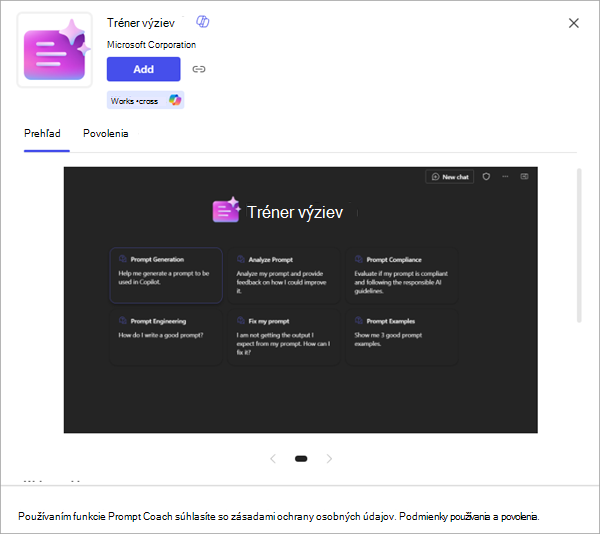Click Microsoft Corporation publisher name
The width and height of the screenshot is (600, 534).
point(152,45)
